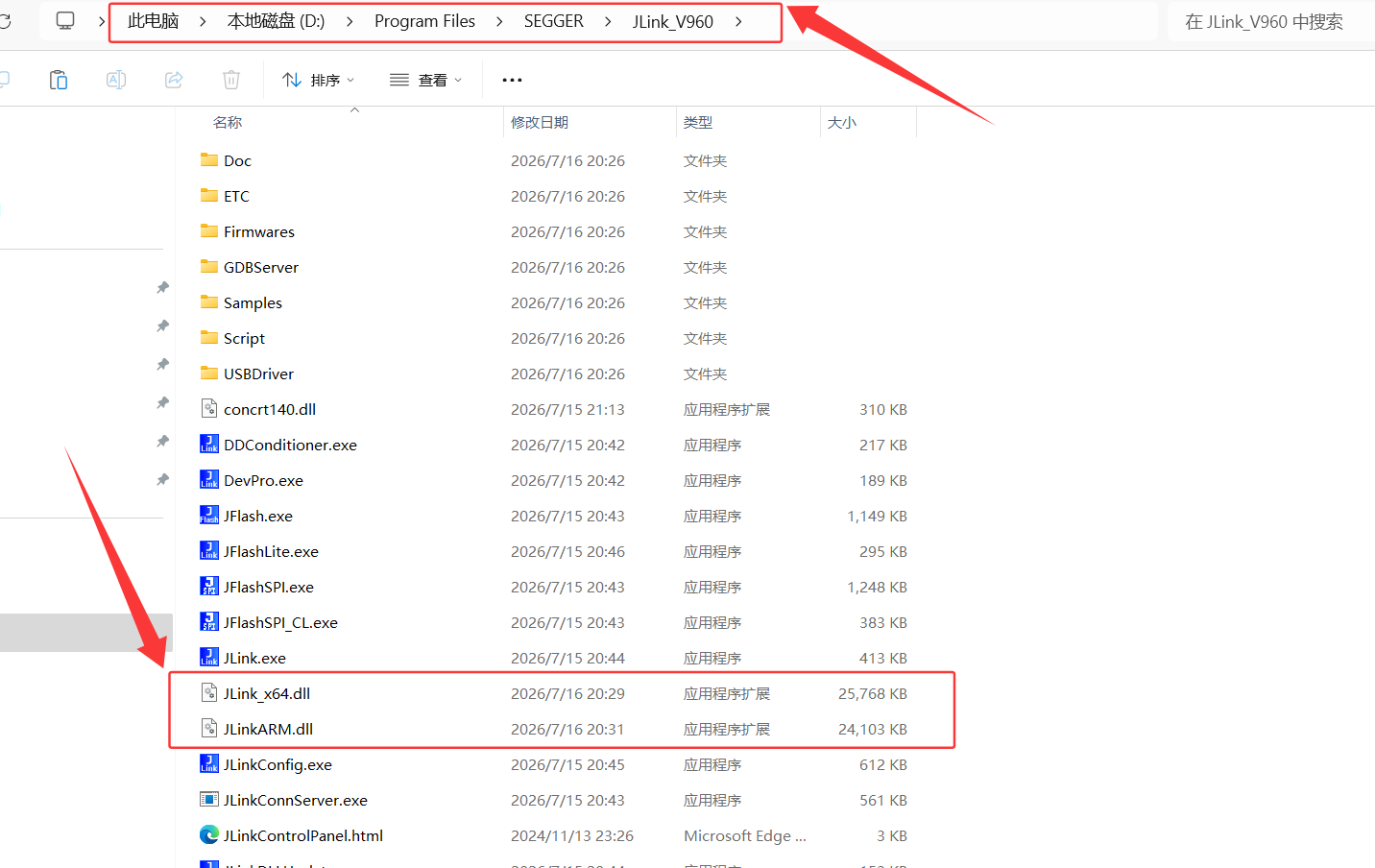The width and height of the screenshot is (1375, 868).
Task: Open the 排序 sort dropdown
Action: (x=319, y=80)
